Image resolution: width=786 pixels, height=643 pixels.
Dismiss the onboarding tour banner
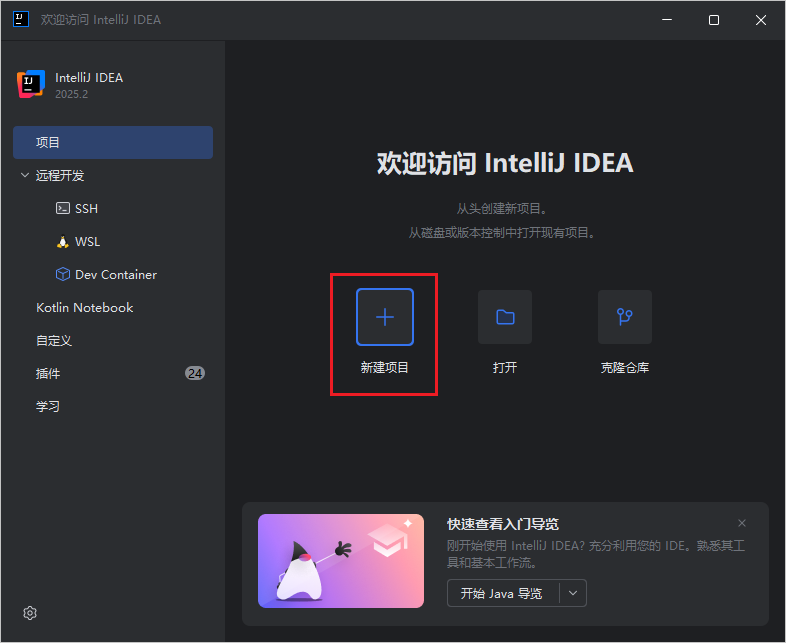(742, 523)
